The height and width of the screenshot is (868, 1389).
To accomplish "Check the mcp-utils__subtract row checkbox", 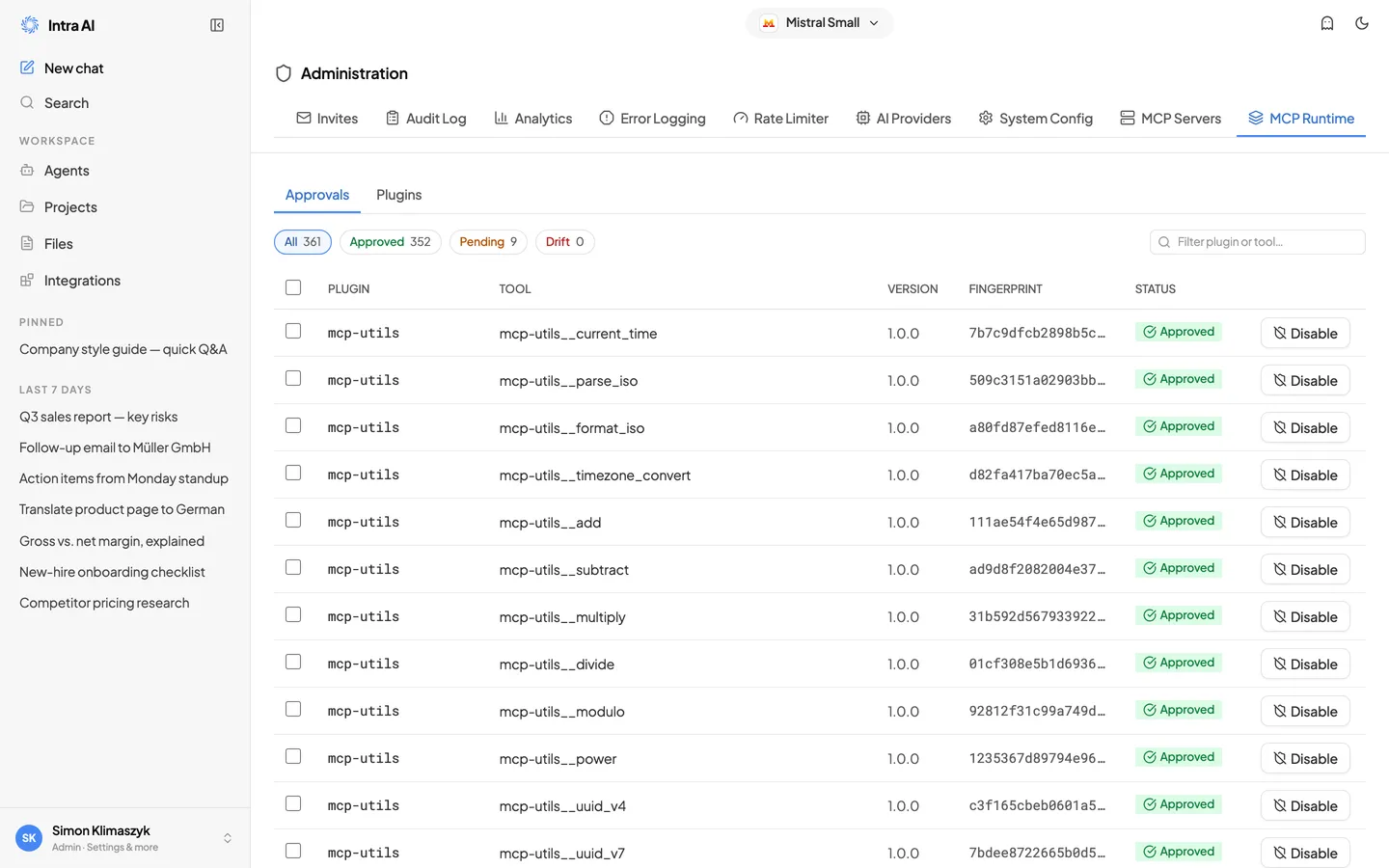I will pyautogui.click(x=293, y=567).
